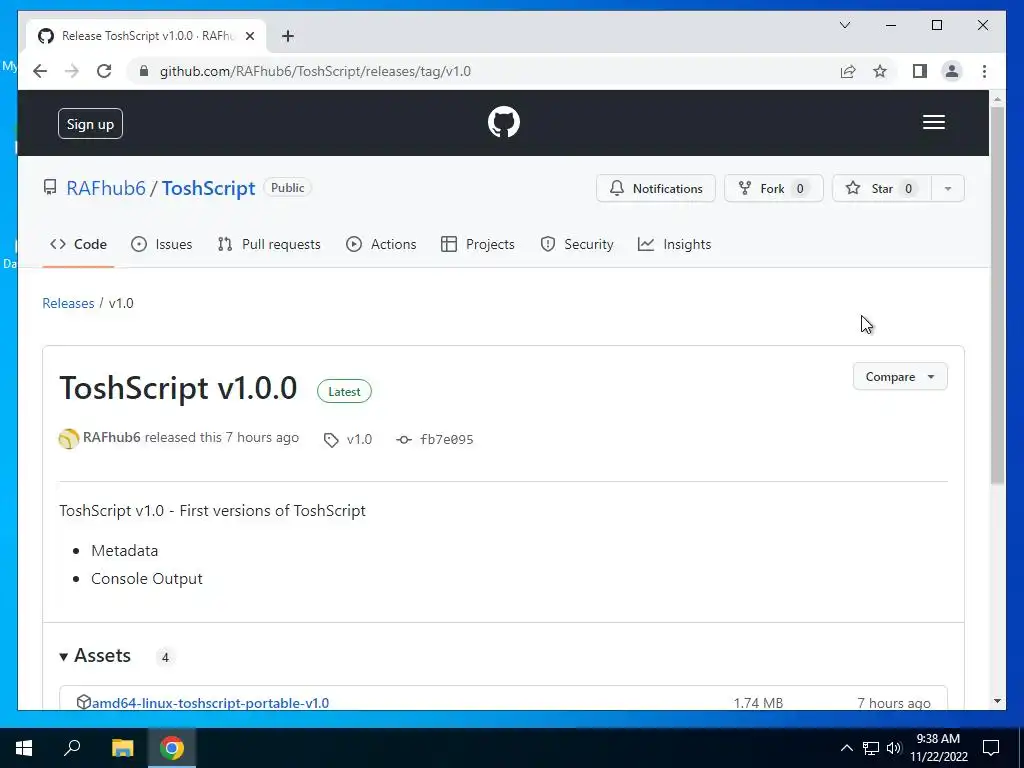Go back with the browser arrow

pos(40,71)
